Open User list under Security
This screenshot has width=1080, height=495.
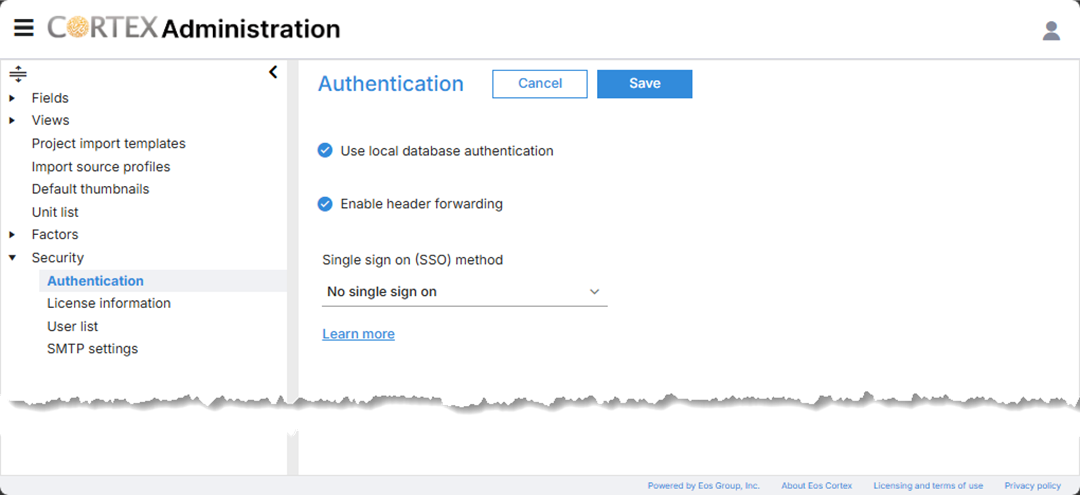72,326
